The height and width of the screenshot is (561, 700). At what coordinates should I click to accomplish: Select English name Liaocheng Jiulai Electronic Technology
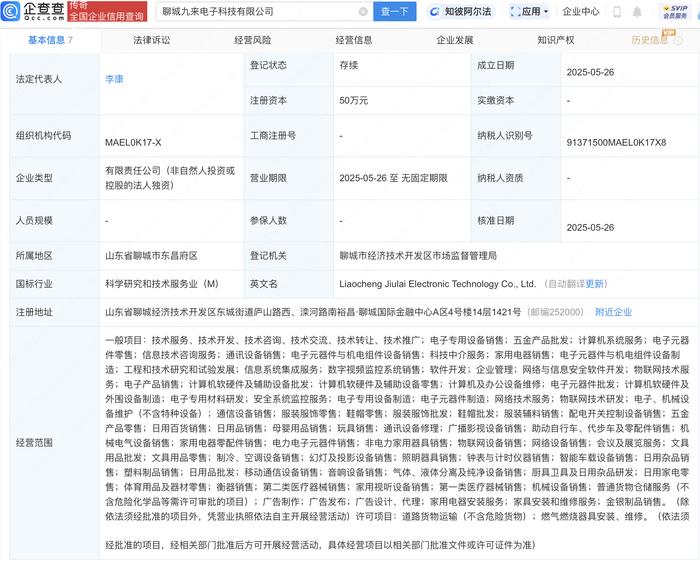(x=438, y=284)
